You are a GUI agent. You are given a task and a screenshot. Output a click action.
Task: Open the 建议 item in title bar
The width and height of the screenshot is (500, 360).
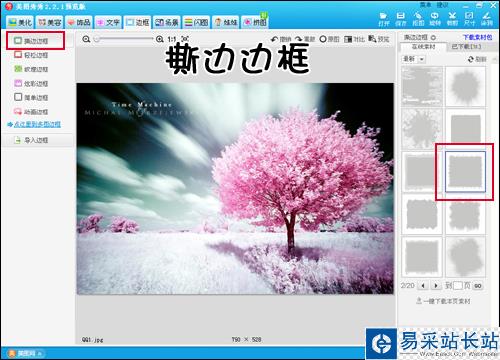point(442,5)
